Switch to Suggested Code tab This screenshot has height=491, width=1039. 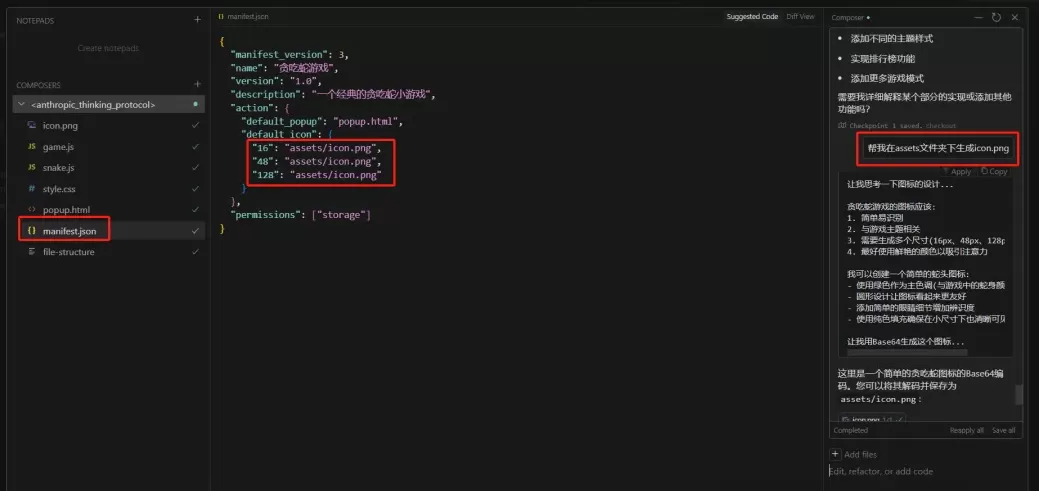coord(752,17)
